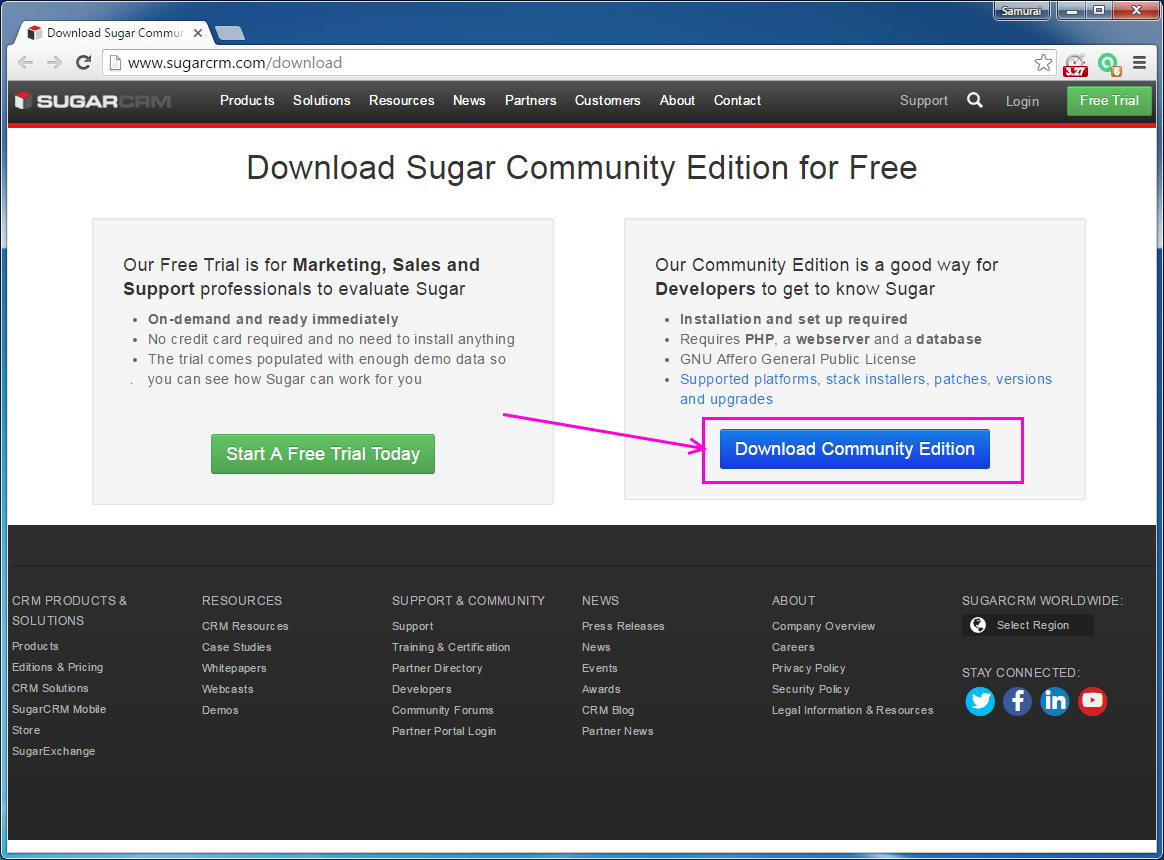
Task: Click footer CRM Resources link
Action: pos(245,626)
